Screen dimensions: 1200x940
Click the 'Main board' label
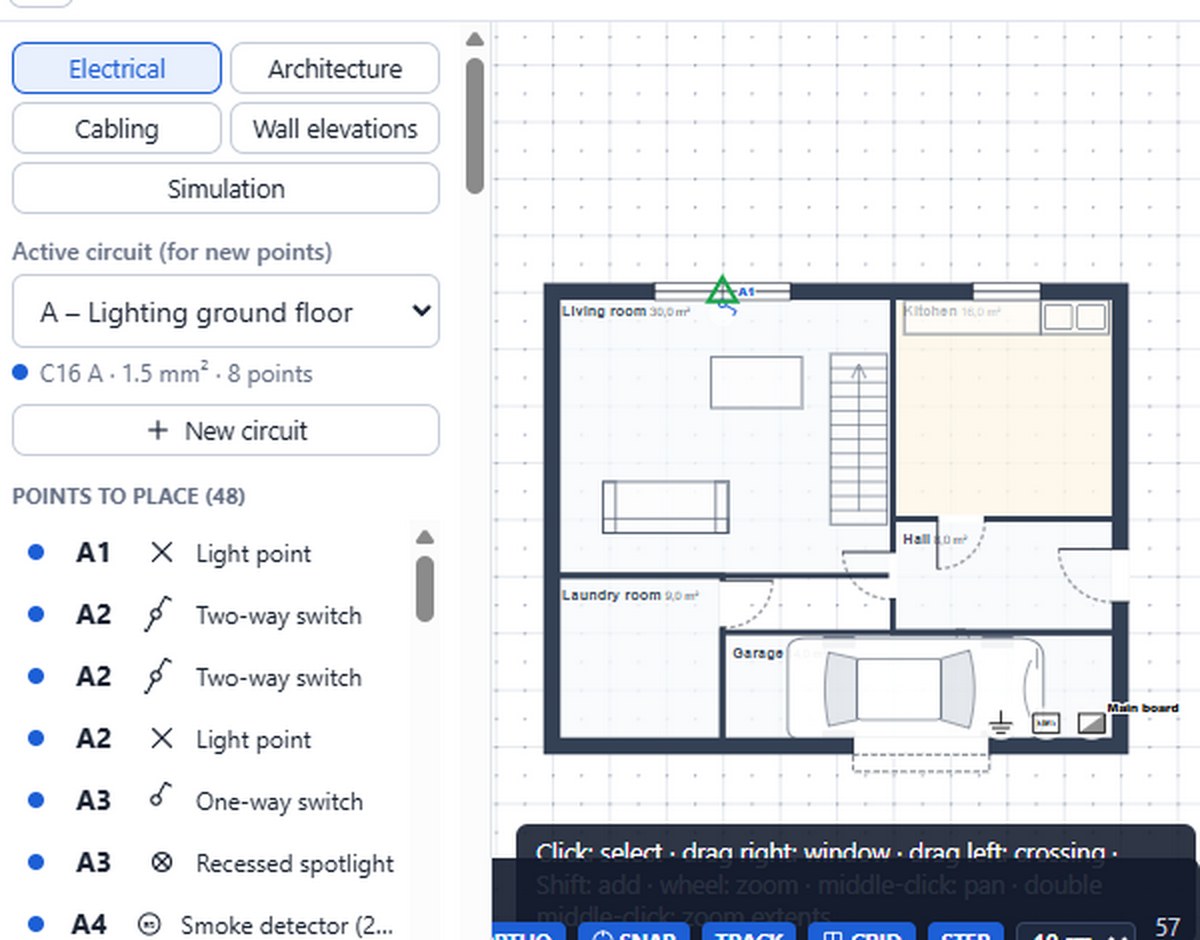(x=1143, y=708)
